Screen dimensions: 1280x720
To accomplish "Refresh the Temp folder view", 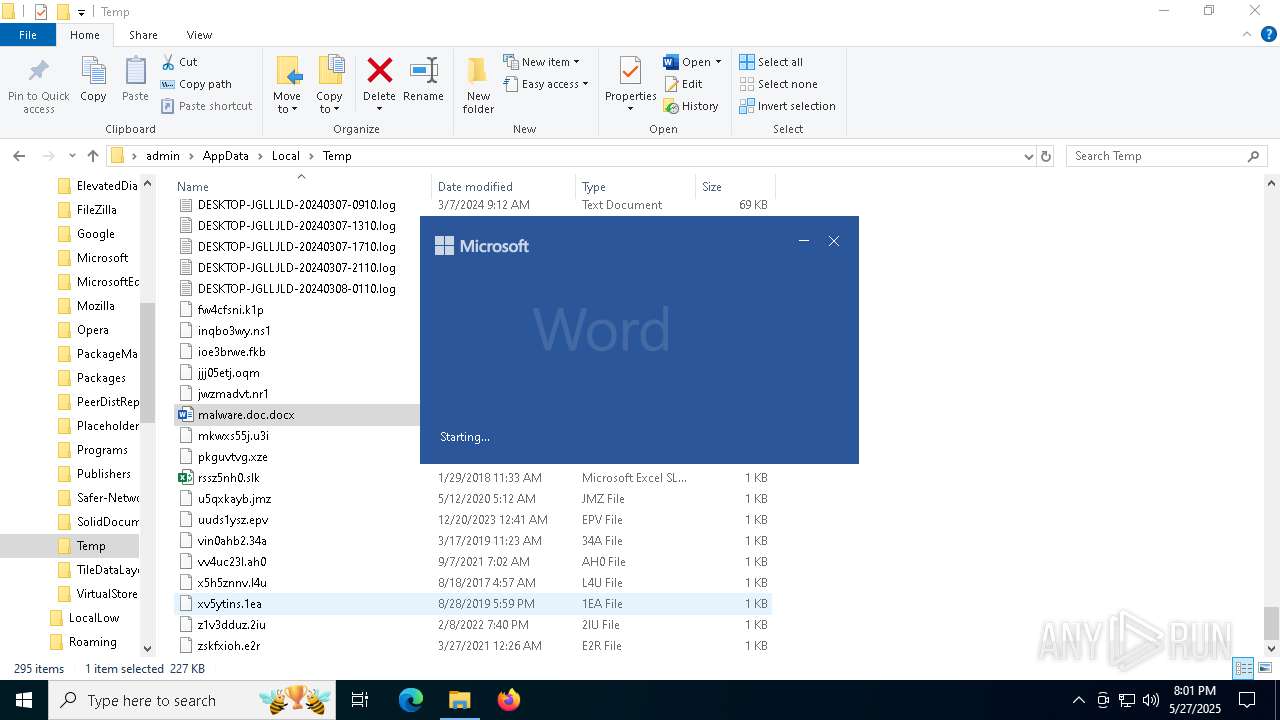I will click(1046, 156).
